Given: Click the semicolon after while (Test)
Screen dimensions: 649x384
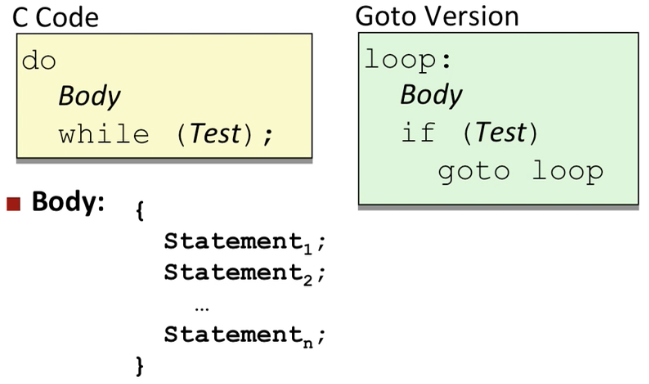Looking at the screenshot, I should coord(268,136).
